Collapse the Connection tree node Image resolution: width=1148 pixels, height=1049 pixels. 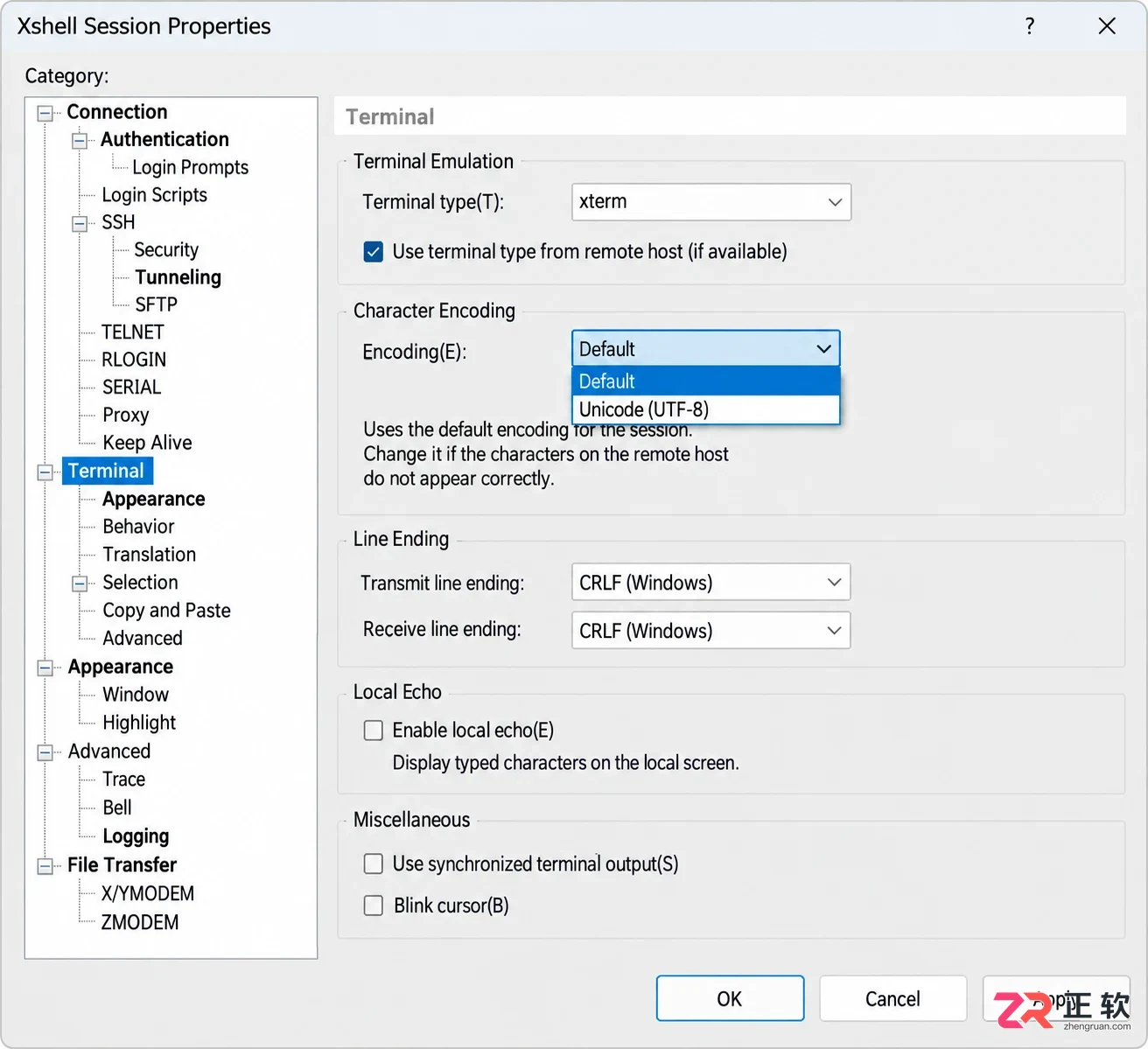click(x=45, y=113)
